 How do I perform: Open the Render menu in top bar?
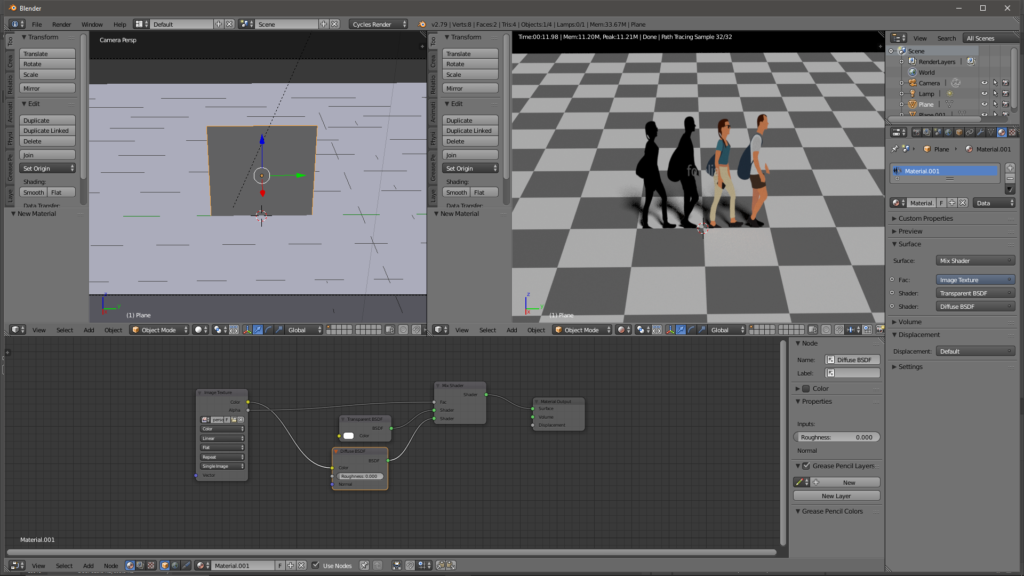(61, 24)
